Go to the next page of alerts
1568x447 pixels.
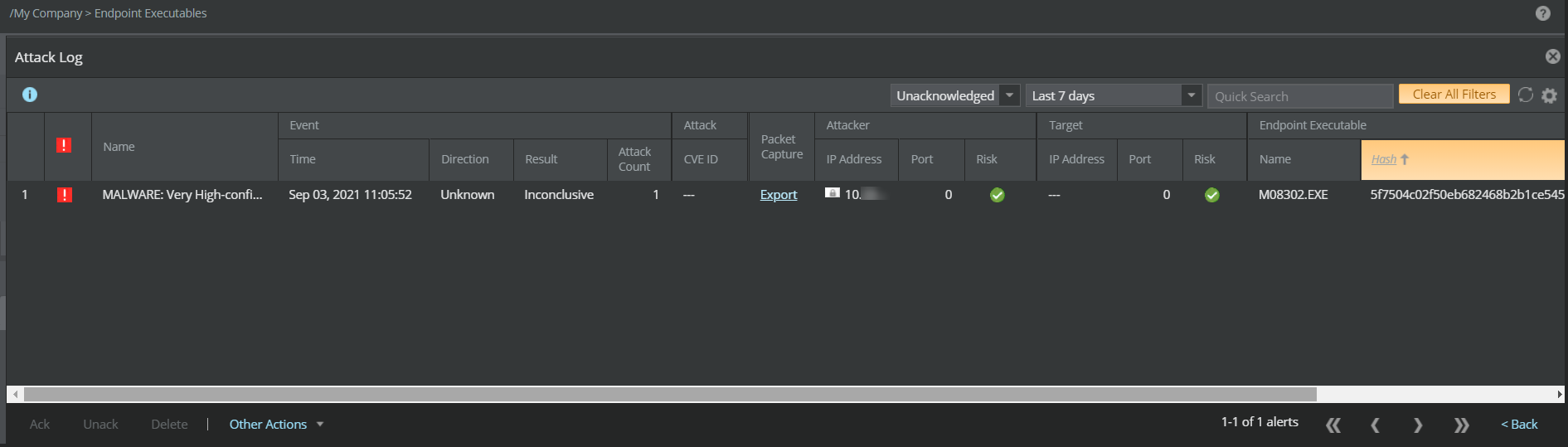[x=1418, y=425]
